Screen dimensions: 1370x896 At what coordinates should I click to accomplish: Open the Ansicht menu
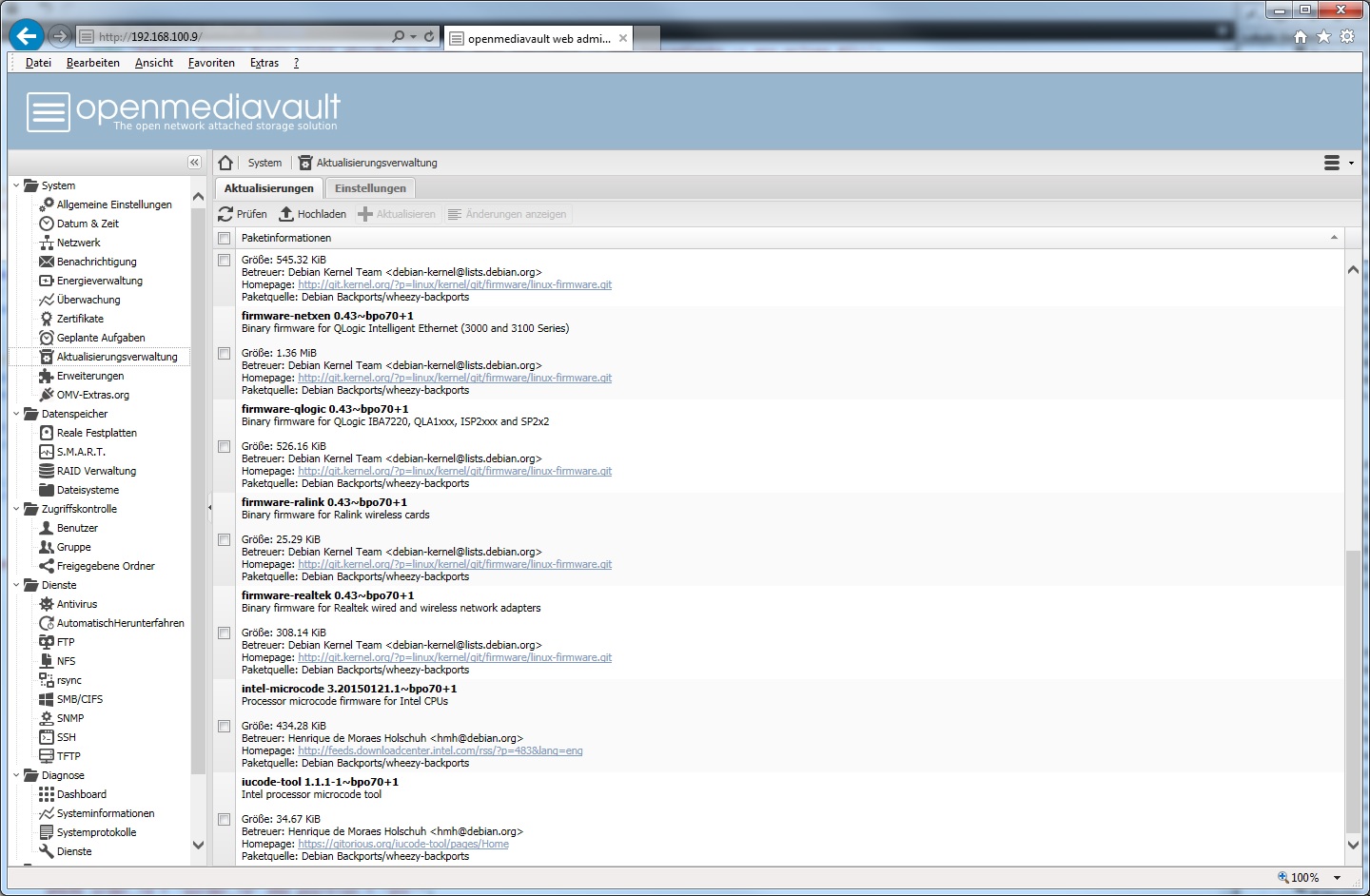[x=154, y=63]
